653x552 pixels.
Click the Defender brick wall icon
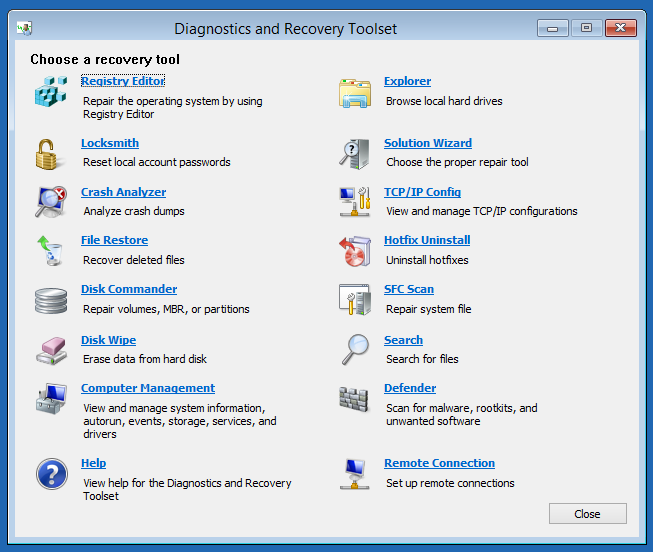click(354, 399)
